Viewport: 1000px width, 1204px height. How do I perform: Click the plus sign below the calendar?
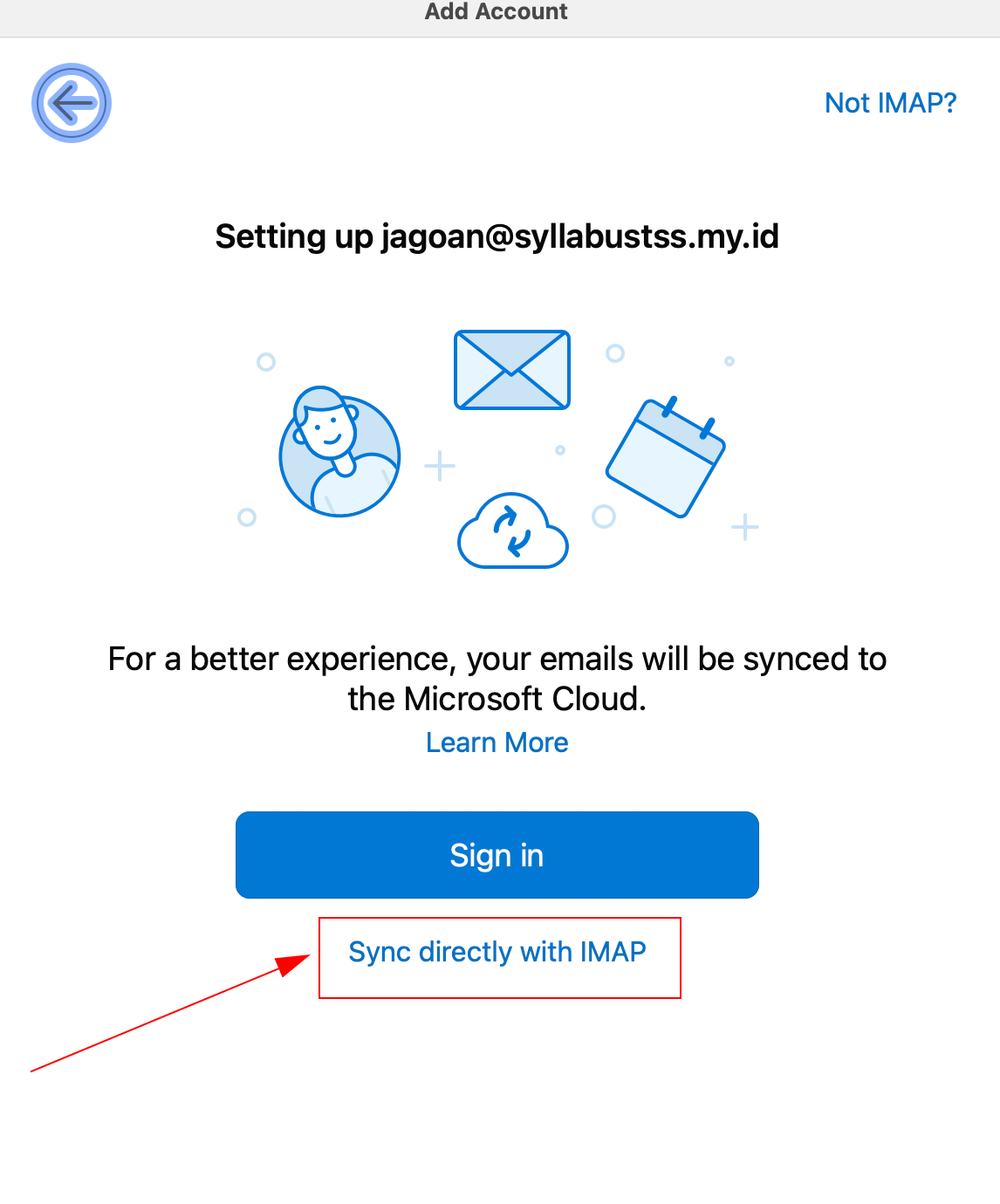[x=745, y=527]
